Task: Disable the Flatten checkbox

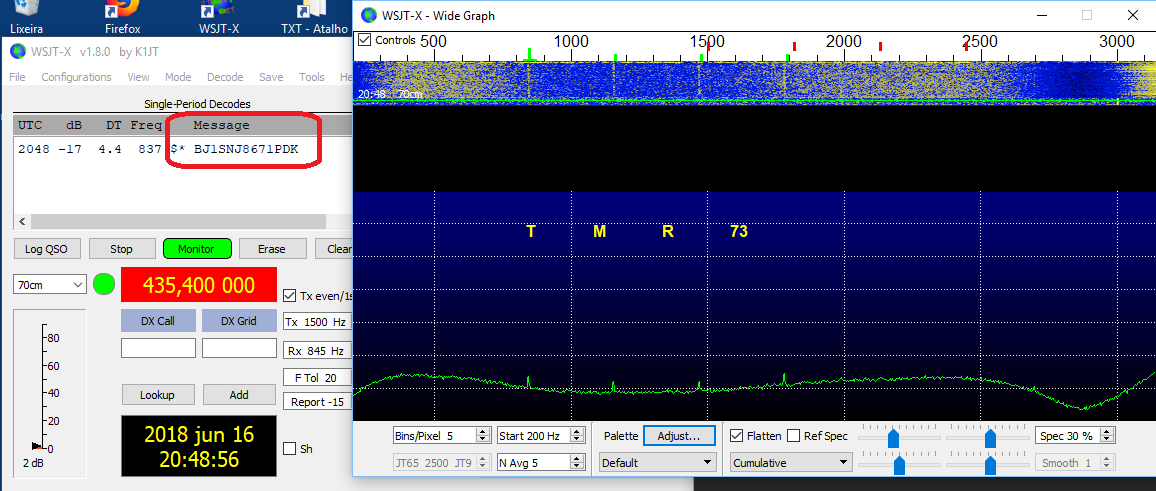Action: coord(737,436)
